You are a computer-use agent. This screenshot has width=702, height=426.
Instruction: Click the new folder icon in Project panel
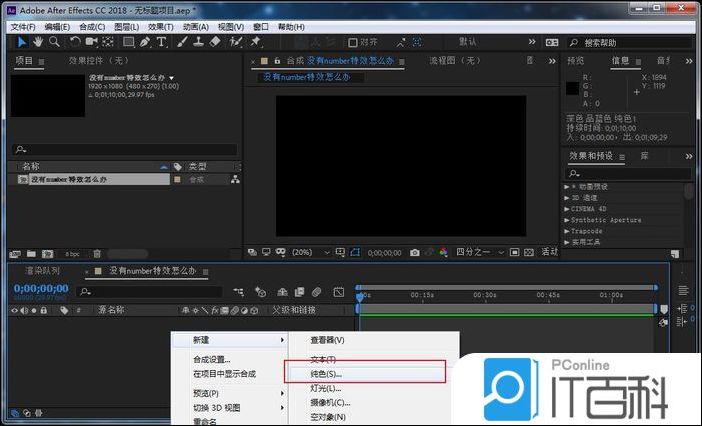pyautogui.click(x=32, y=254)
